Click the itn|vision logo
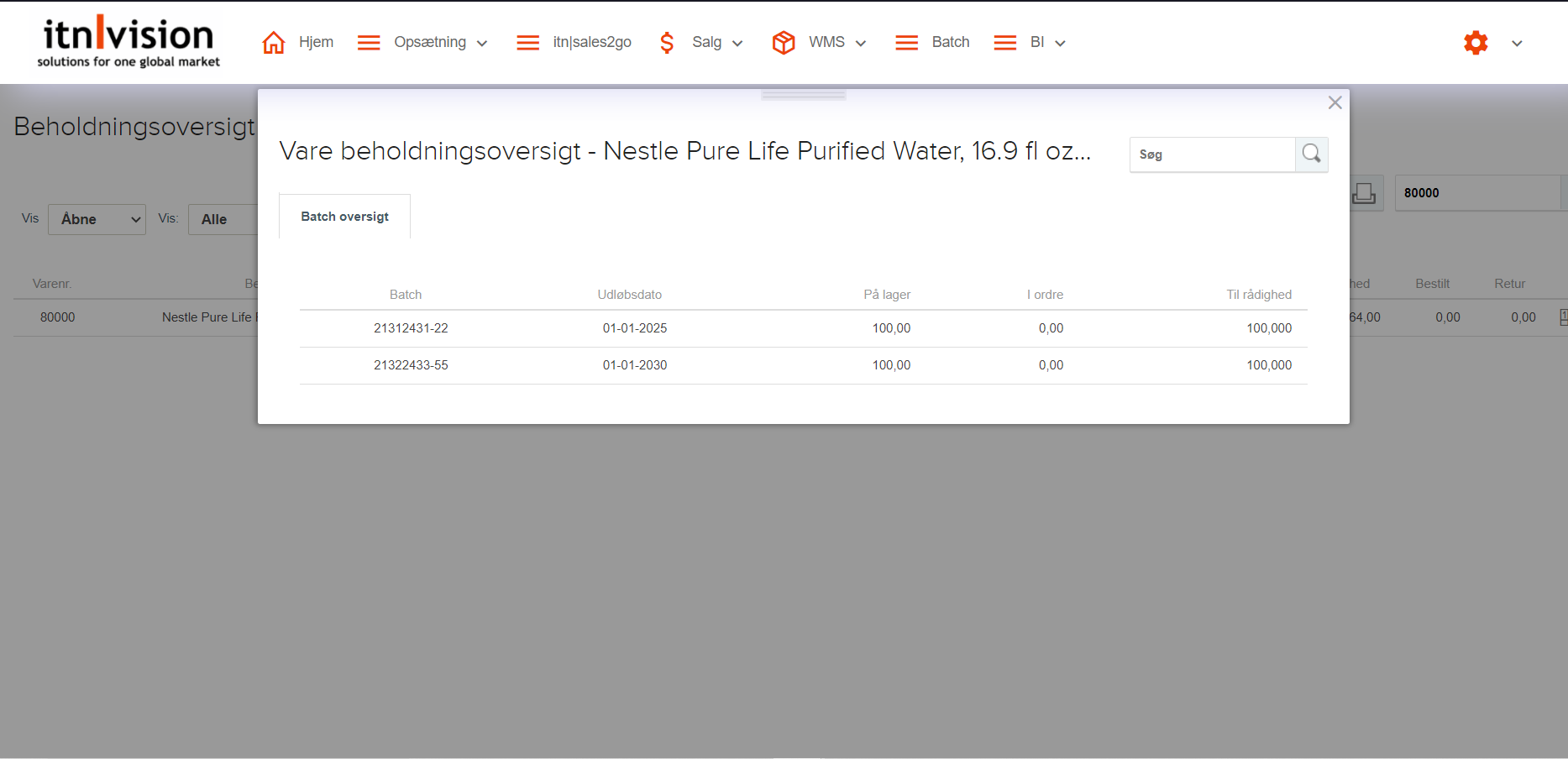The image size is (1568, 759). pos(128,42)
